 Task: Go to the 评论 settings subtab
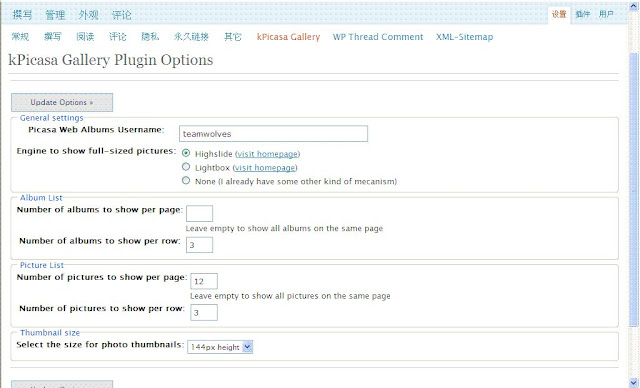coord(118,37)
